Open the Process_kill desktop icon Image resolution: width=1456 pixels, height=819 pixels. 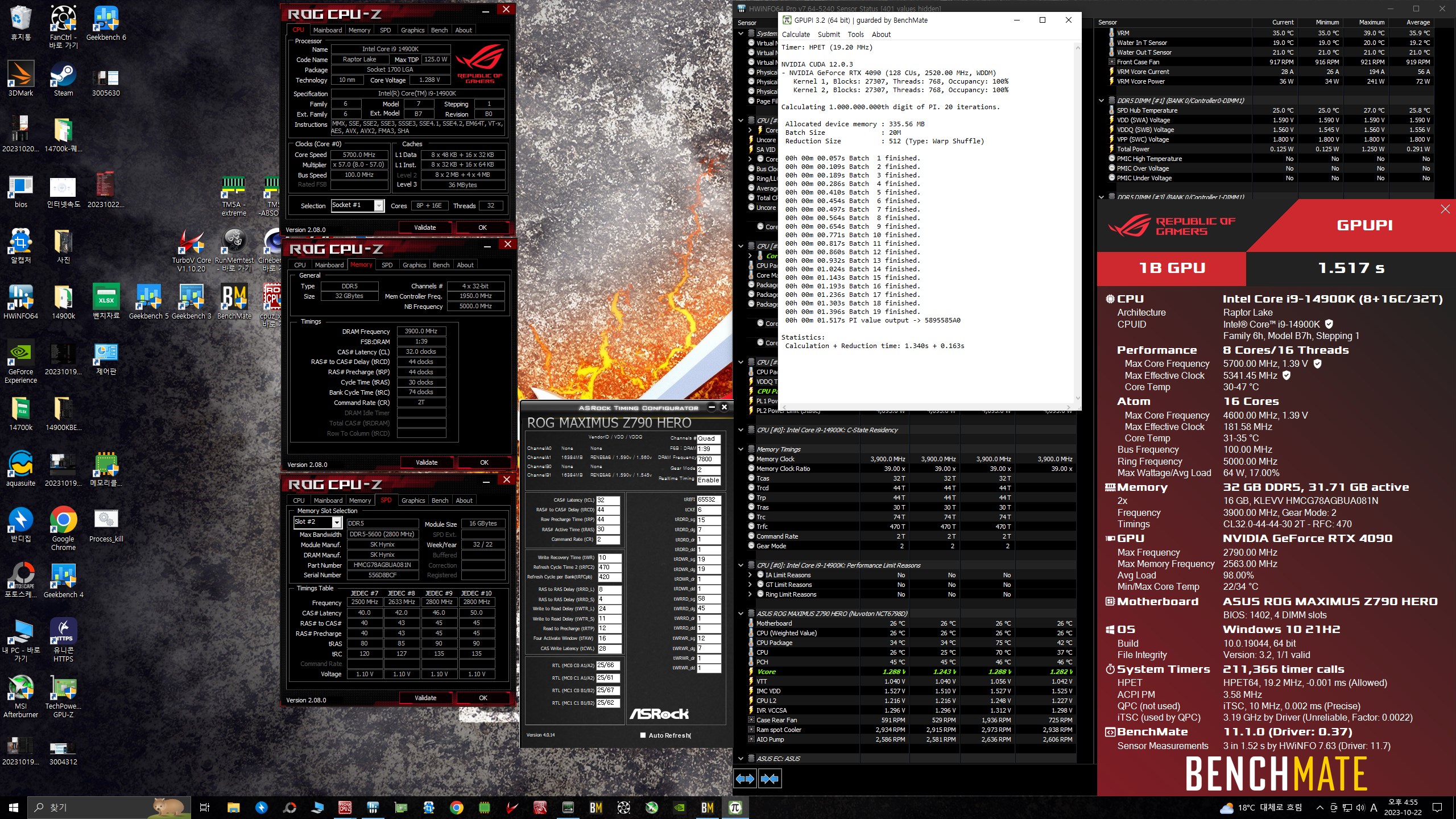pos(106,525)
